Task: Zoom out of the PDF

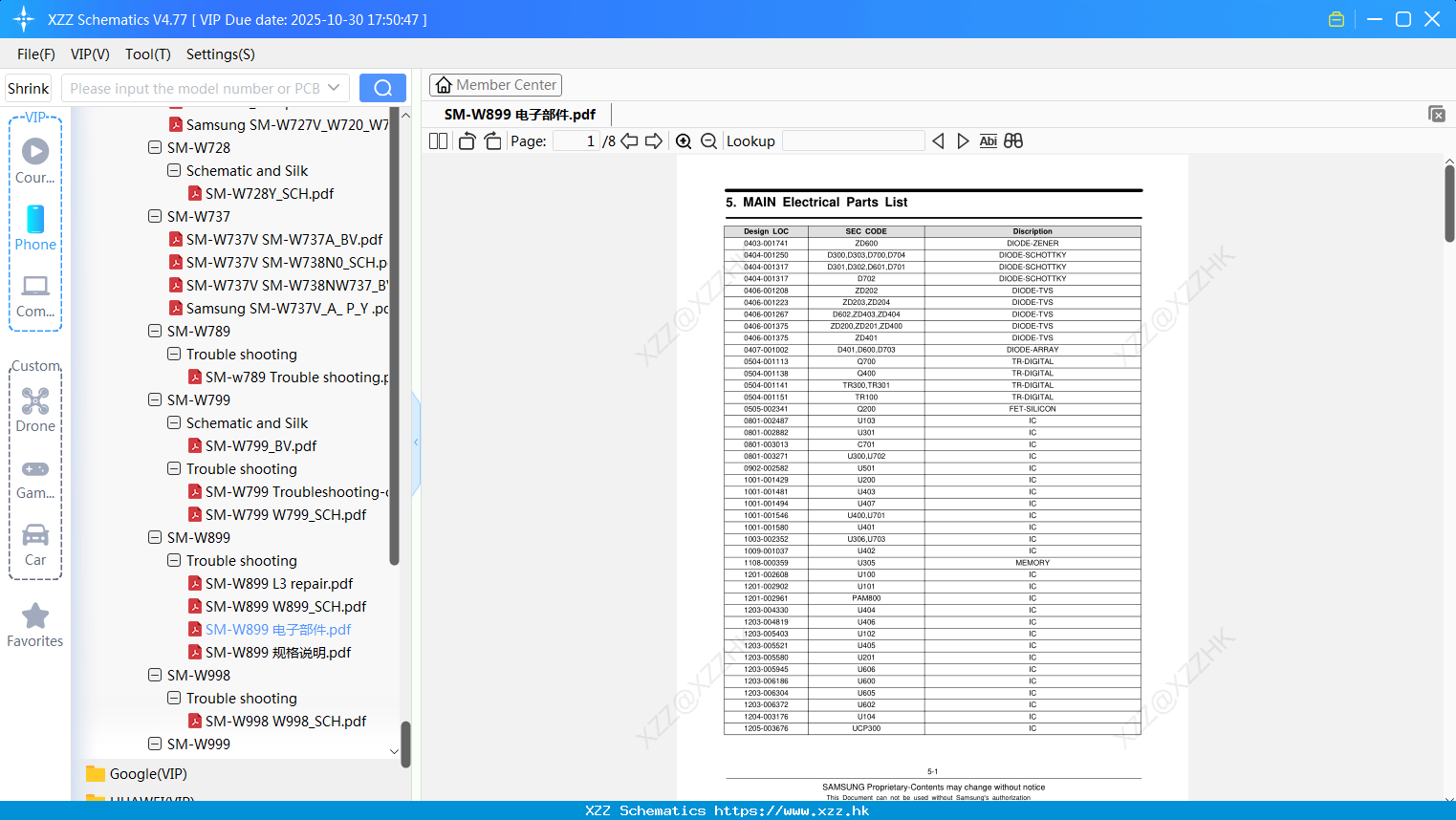Action: [x=708, y=140]
